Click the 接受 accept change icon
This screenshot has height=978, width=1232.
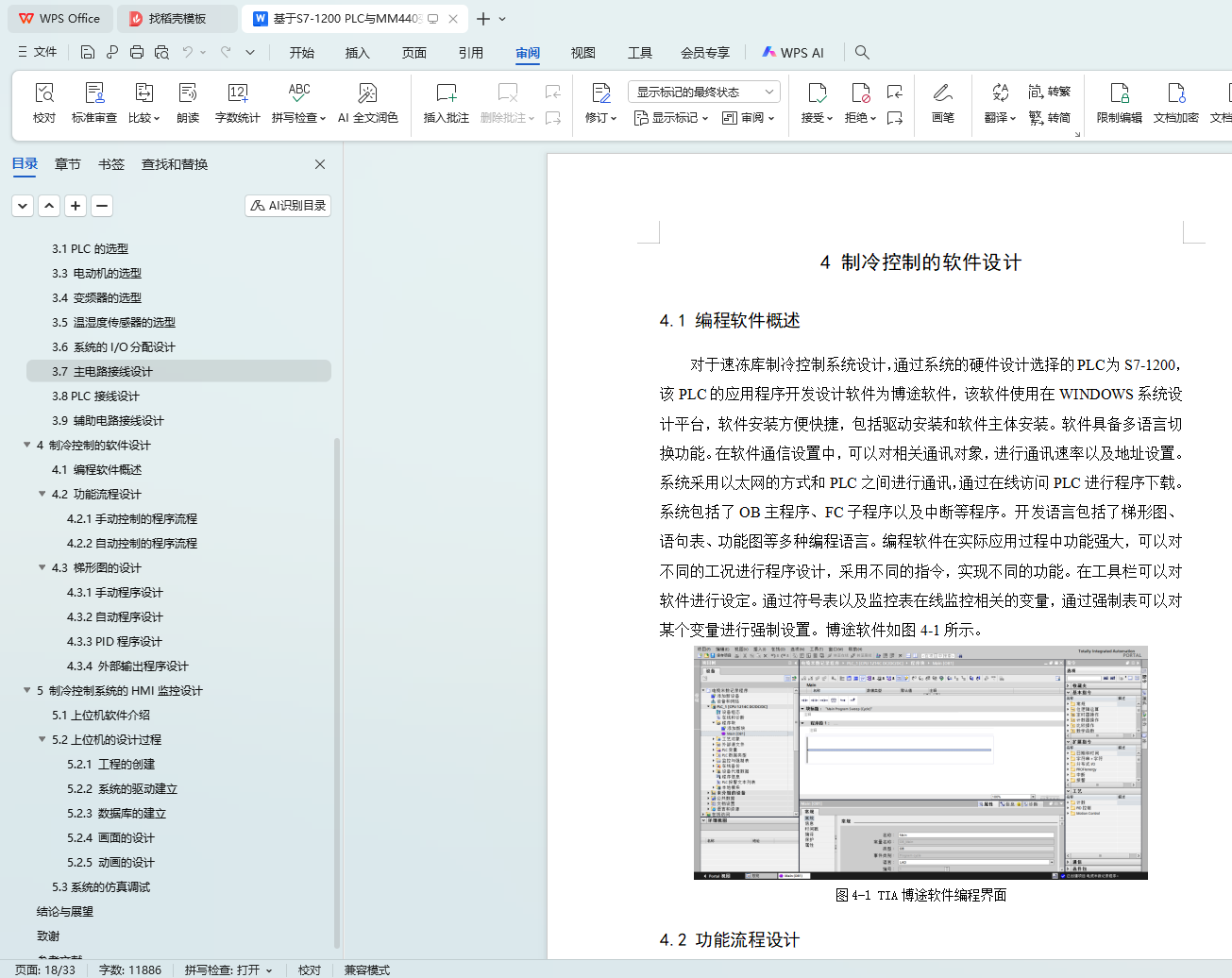[818, 93]
